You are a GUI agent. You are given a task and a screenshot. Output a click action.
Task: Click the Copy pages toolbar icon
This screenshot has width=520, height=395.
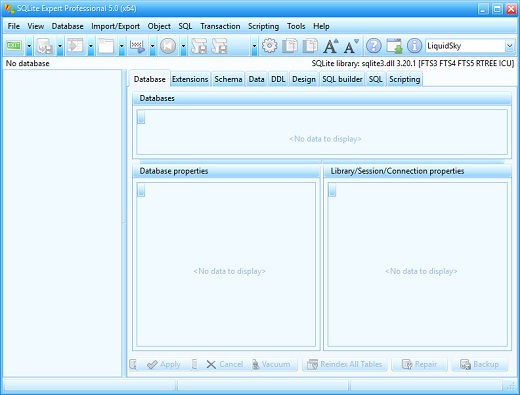pos(290,46)
